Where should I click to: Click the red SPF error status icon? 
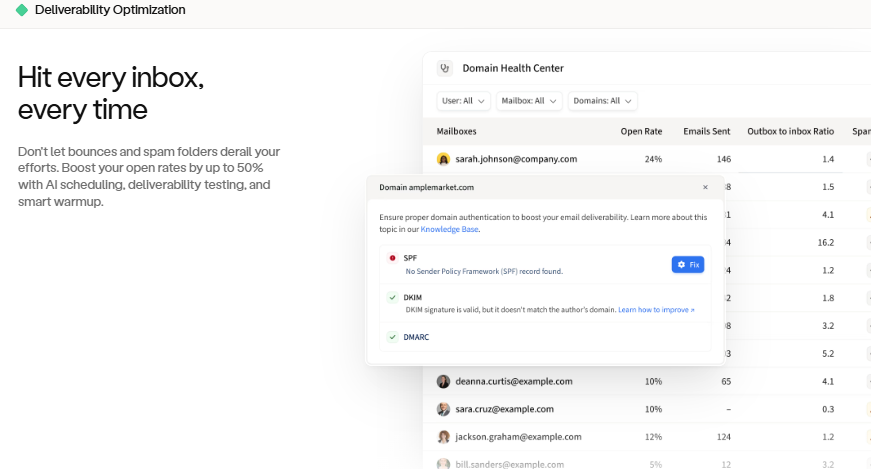393,258
